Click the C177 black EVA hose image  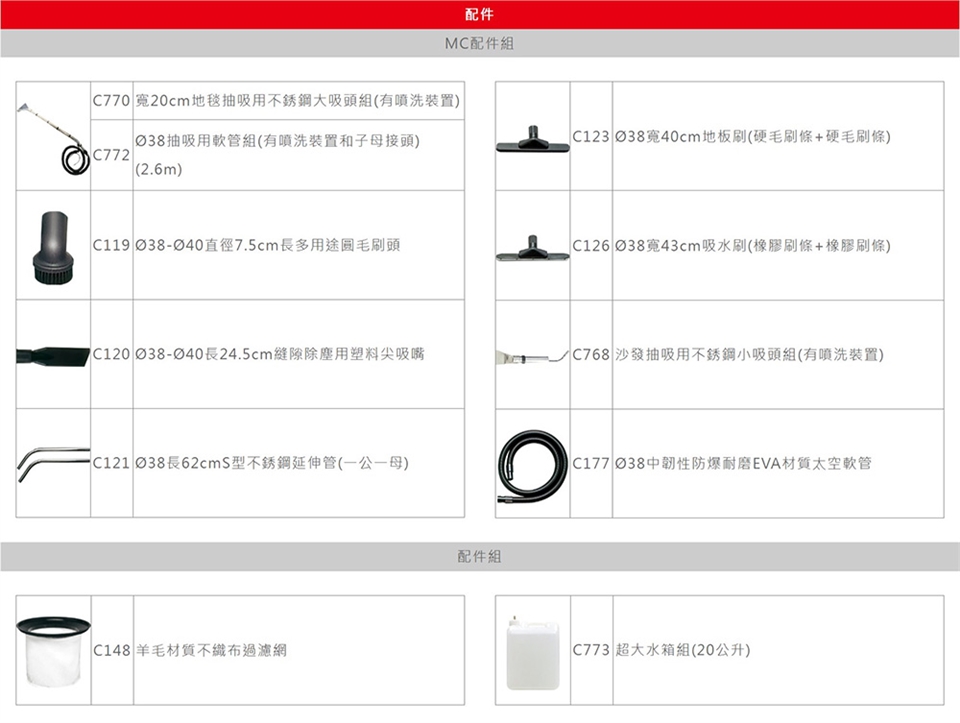pos(532,463)
